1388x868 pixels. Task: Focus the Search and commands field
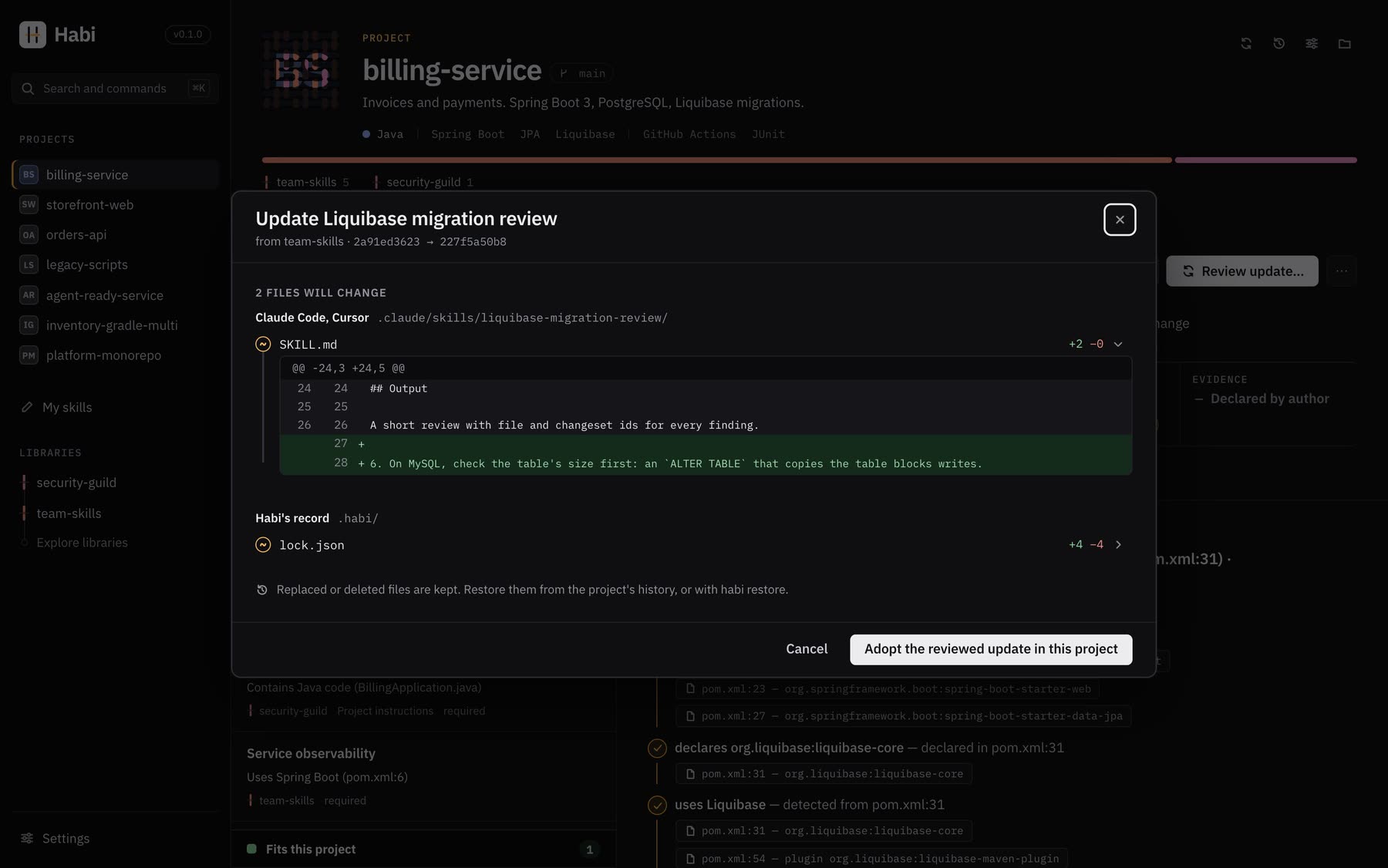click(115, 89)
